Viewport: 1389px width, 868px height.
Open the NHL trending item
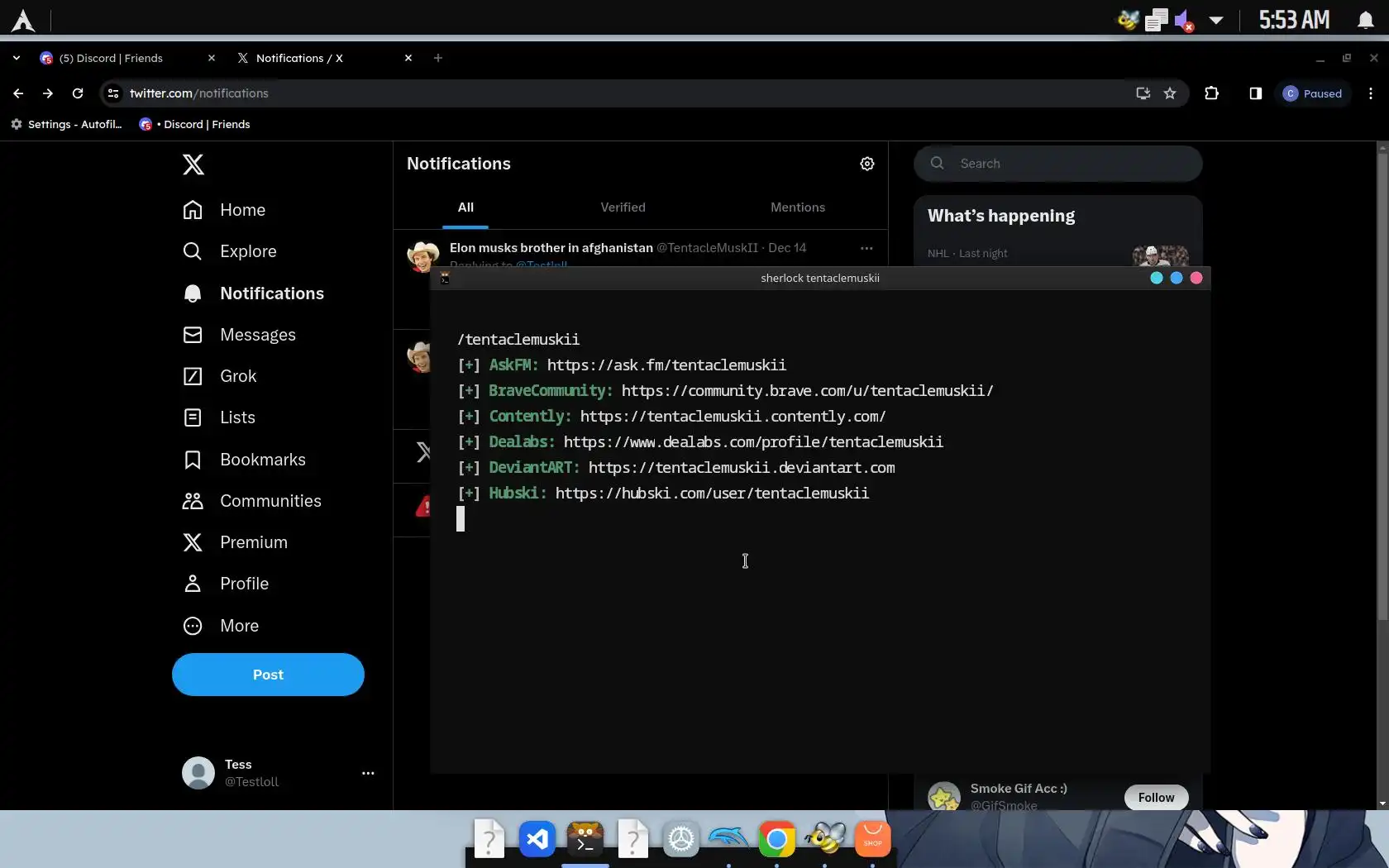[1057, 253]
